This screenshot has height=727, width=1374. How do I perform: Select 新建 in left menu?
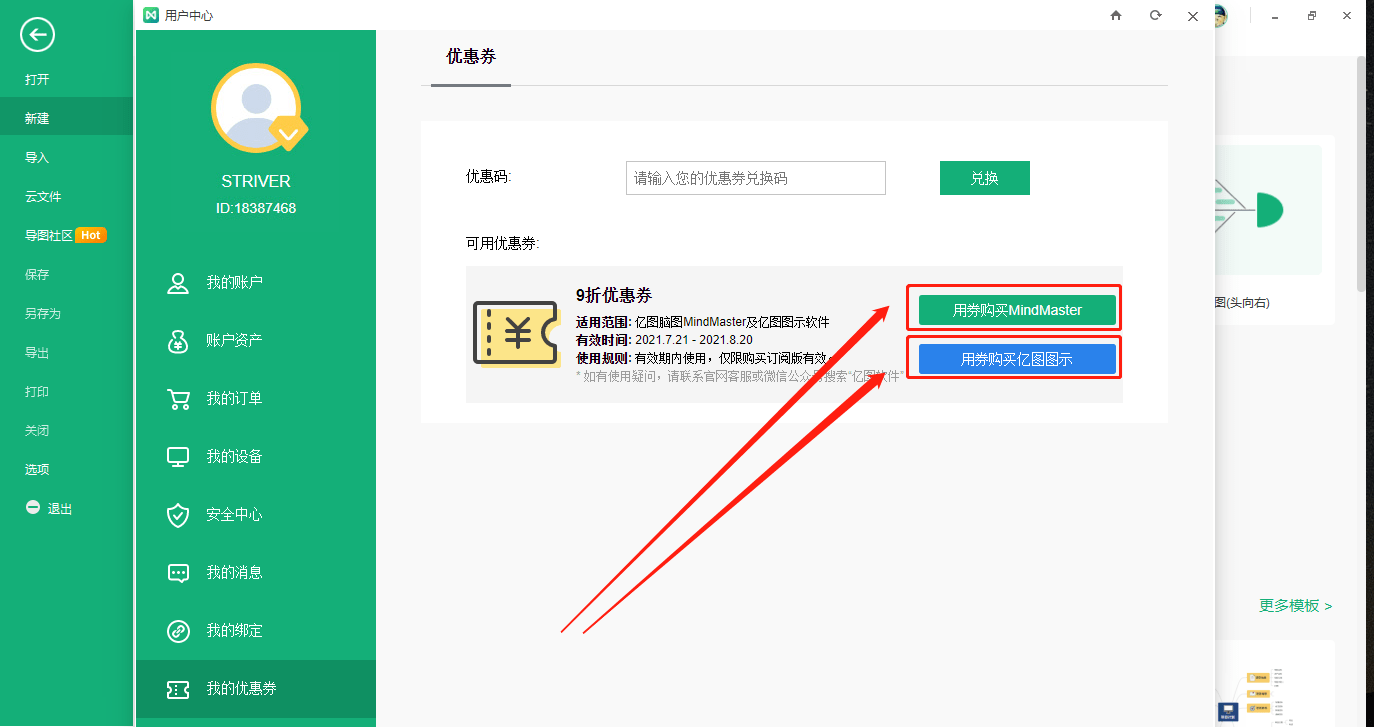pyautogui.click(x=37, y=118)
